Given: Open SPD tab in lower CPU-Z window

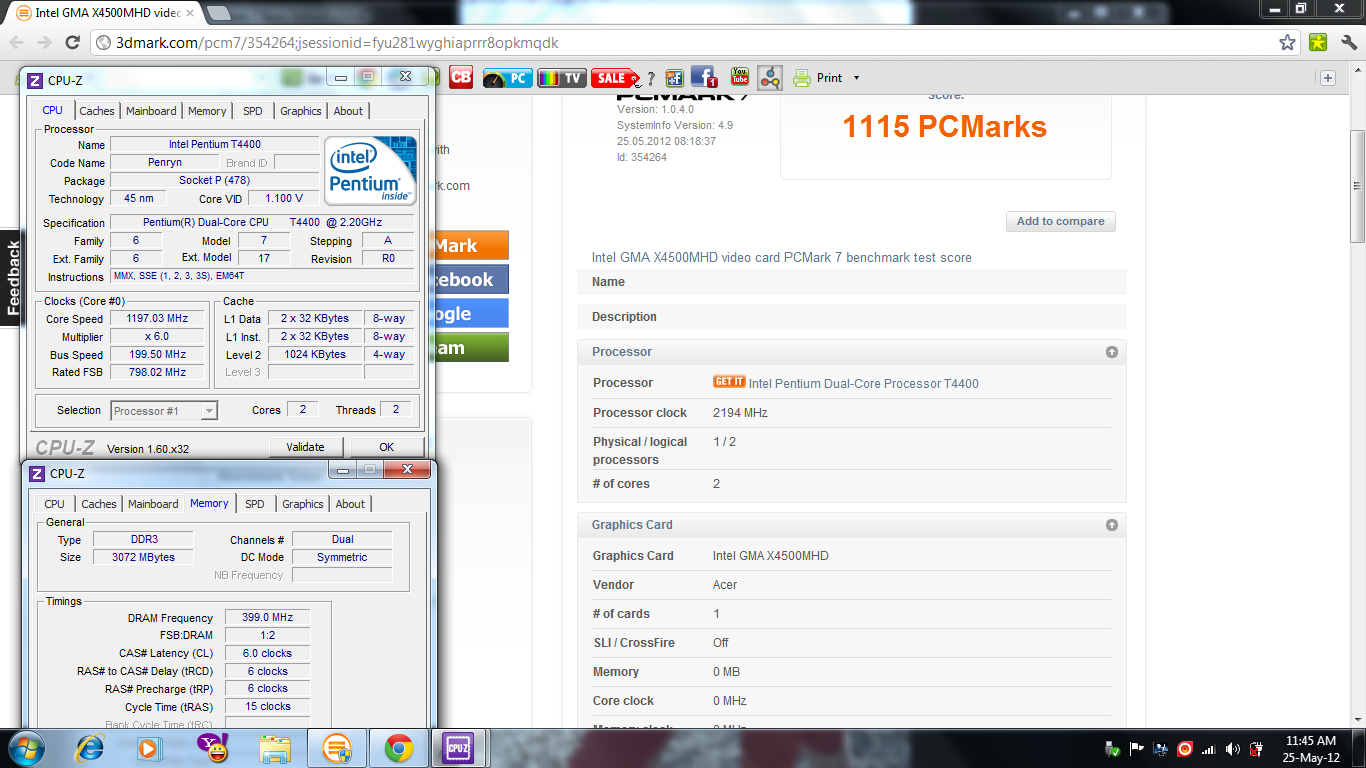Looking at the screenshot, I should pyautogui.click(x=255, y=504).
